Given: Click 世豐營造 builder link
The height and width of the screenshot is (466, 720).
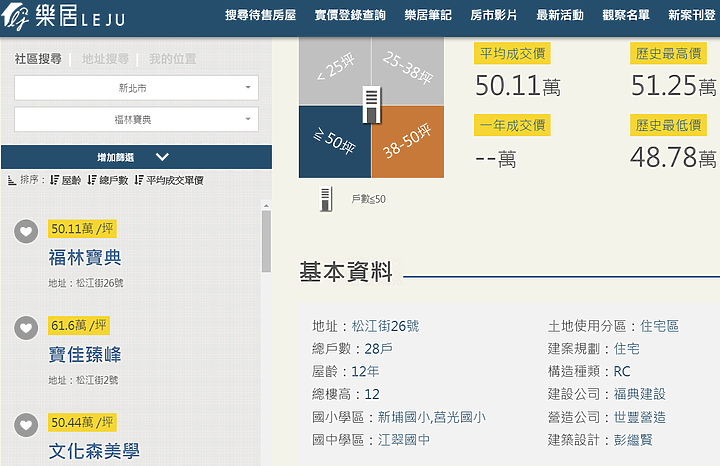Looking at the screenshot, I should [x=640, y=417].
